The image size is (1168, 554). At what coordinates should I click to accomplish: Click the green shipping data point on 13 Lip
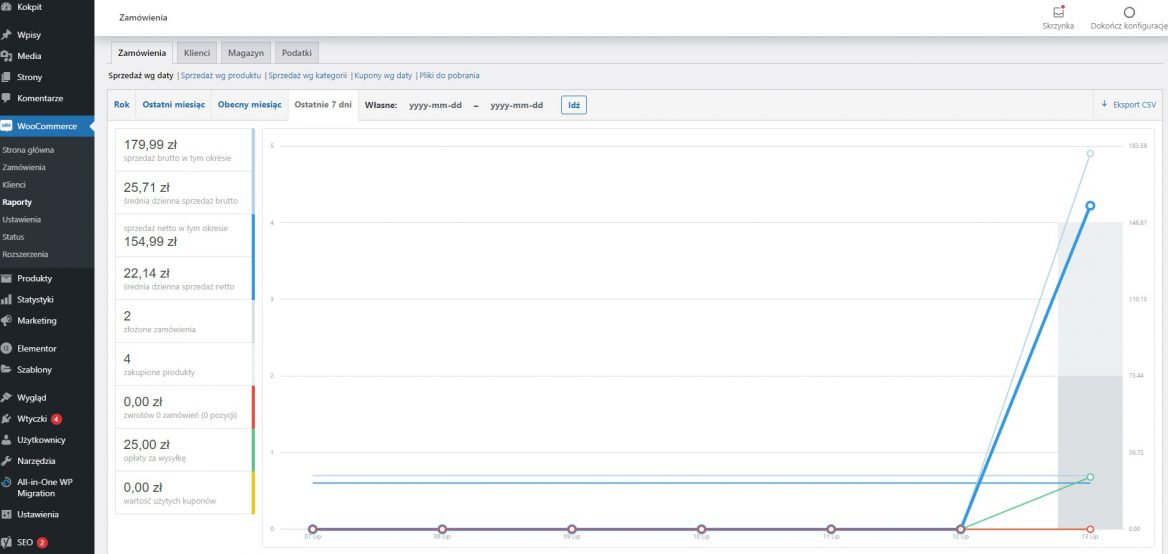click(1090, 477)
